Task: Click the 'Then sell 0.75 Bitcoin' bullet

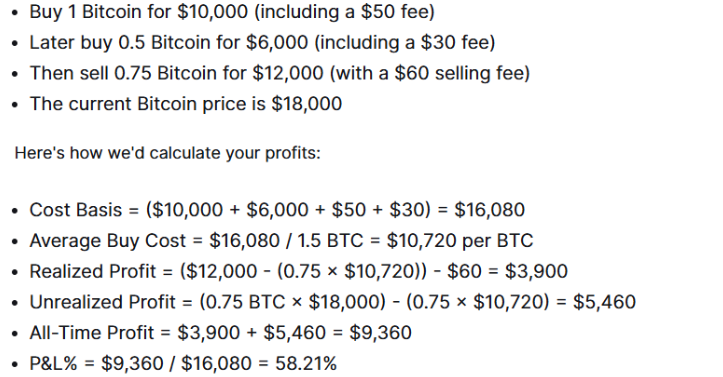Action: coord(279,73)
